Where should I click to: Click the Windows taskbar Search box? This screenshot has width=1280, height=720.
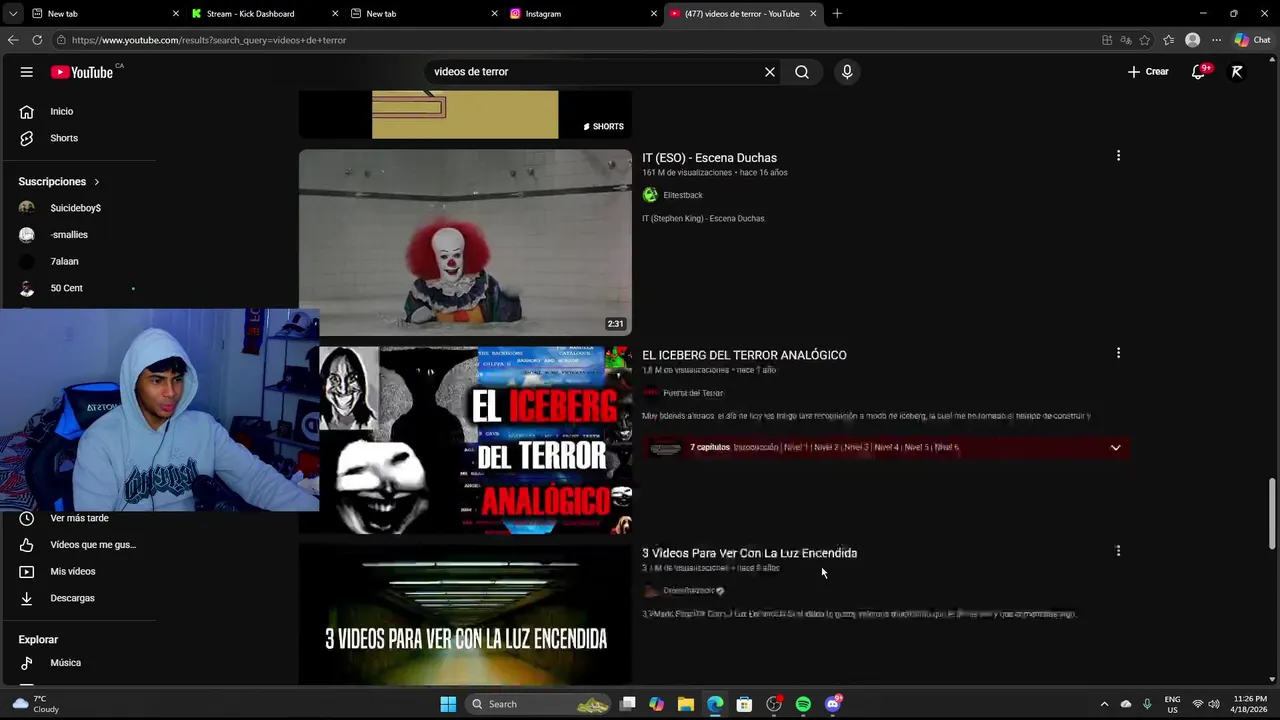(539, 704)
